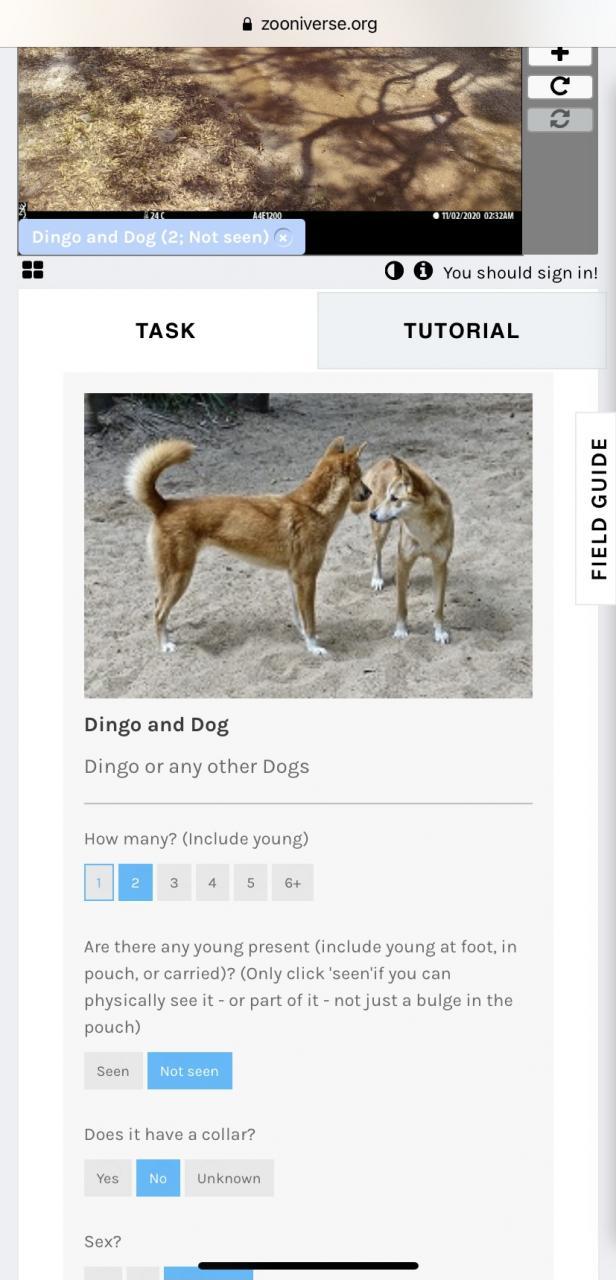Select 3 for how many animals
616x1280 pixels.
(174, 883)
